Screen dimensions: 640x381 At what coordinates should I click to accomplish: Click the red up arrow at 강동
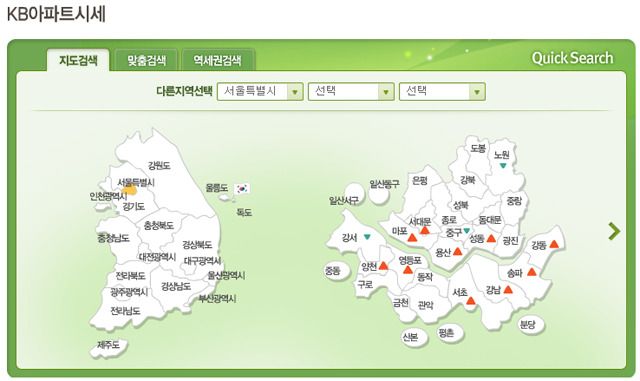(554, 244)
